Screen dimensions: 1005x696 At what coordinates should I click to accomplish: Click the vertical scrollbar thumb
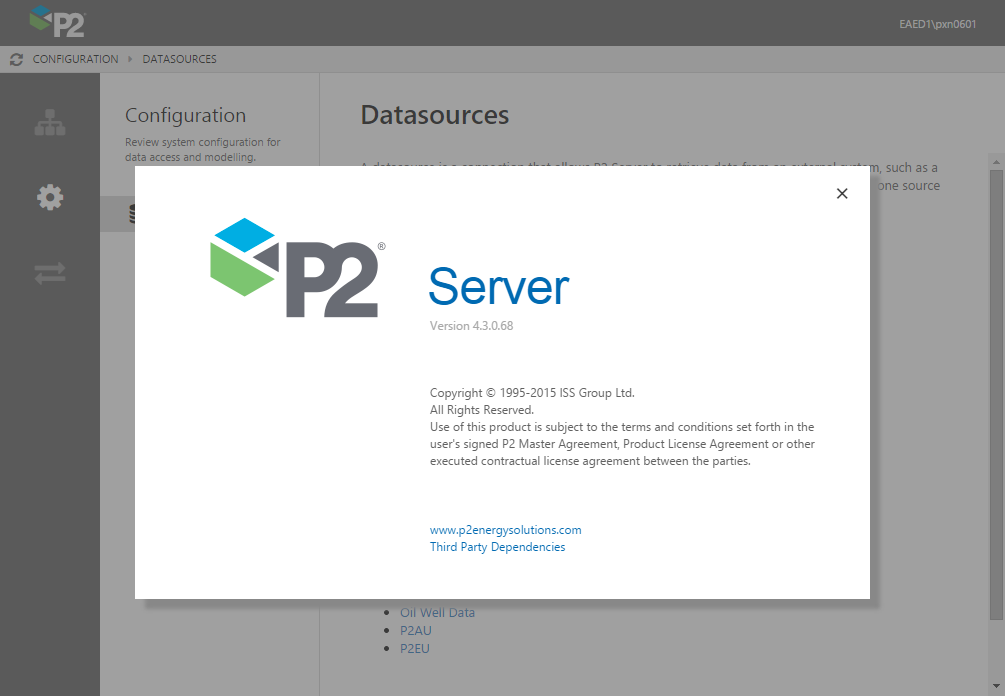point(996,390)
